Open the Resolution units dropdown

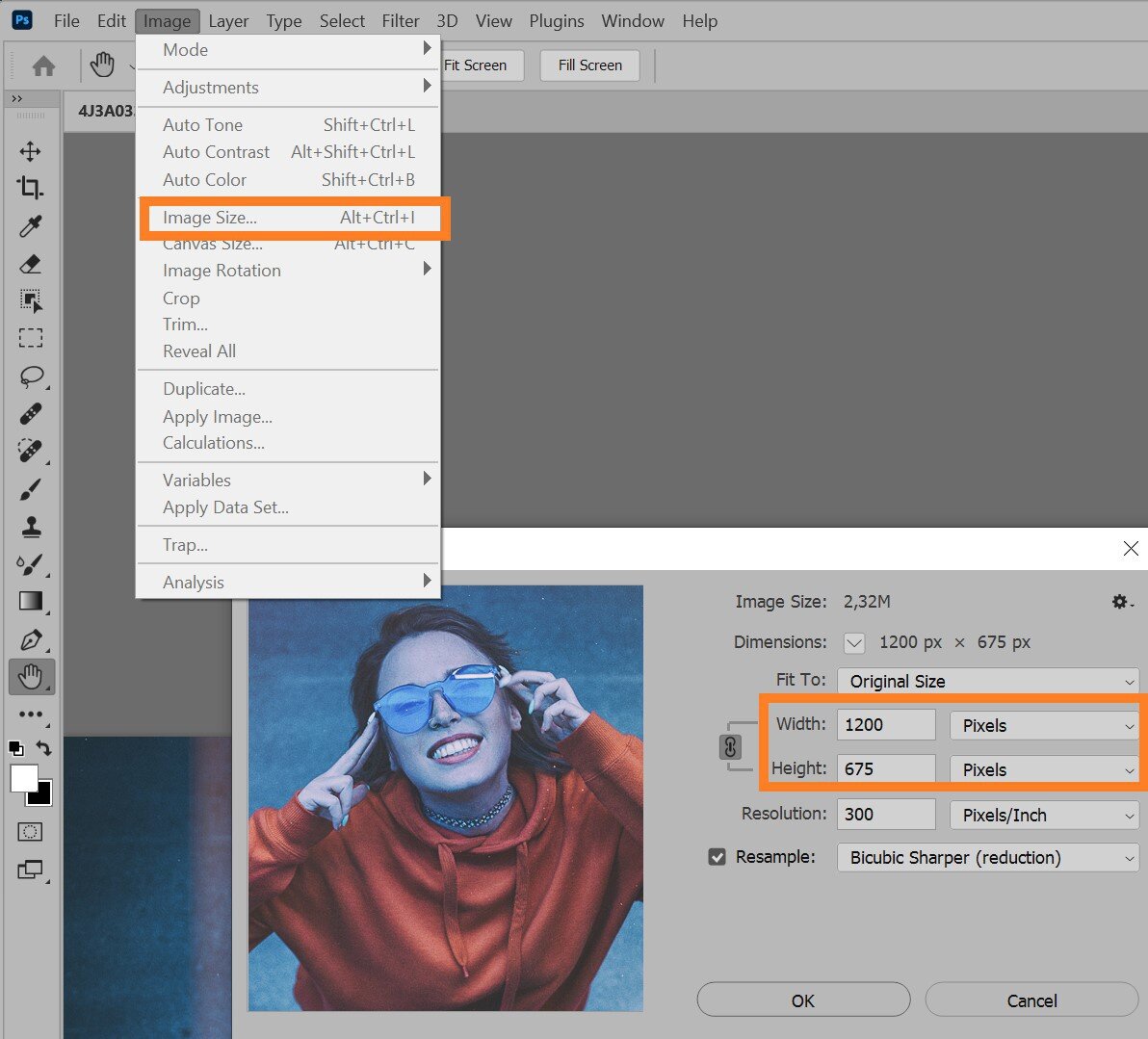click(1044, 815)
